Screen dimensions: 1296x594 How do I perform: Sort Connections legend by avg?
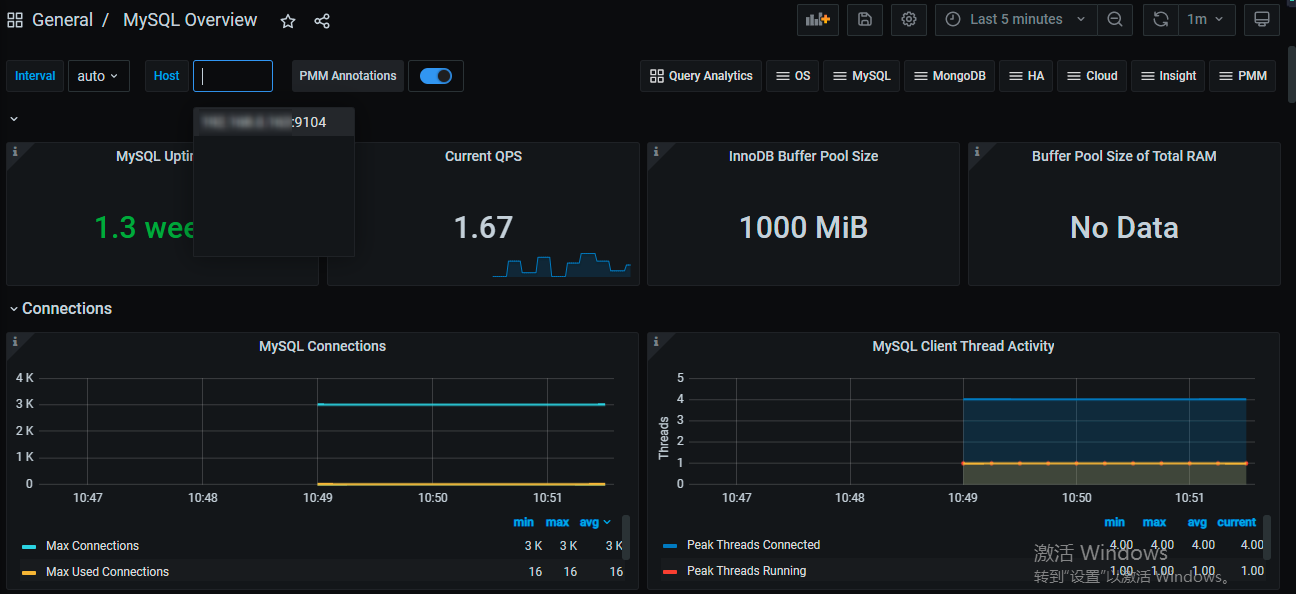pos(594,522)
